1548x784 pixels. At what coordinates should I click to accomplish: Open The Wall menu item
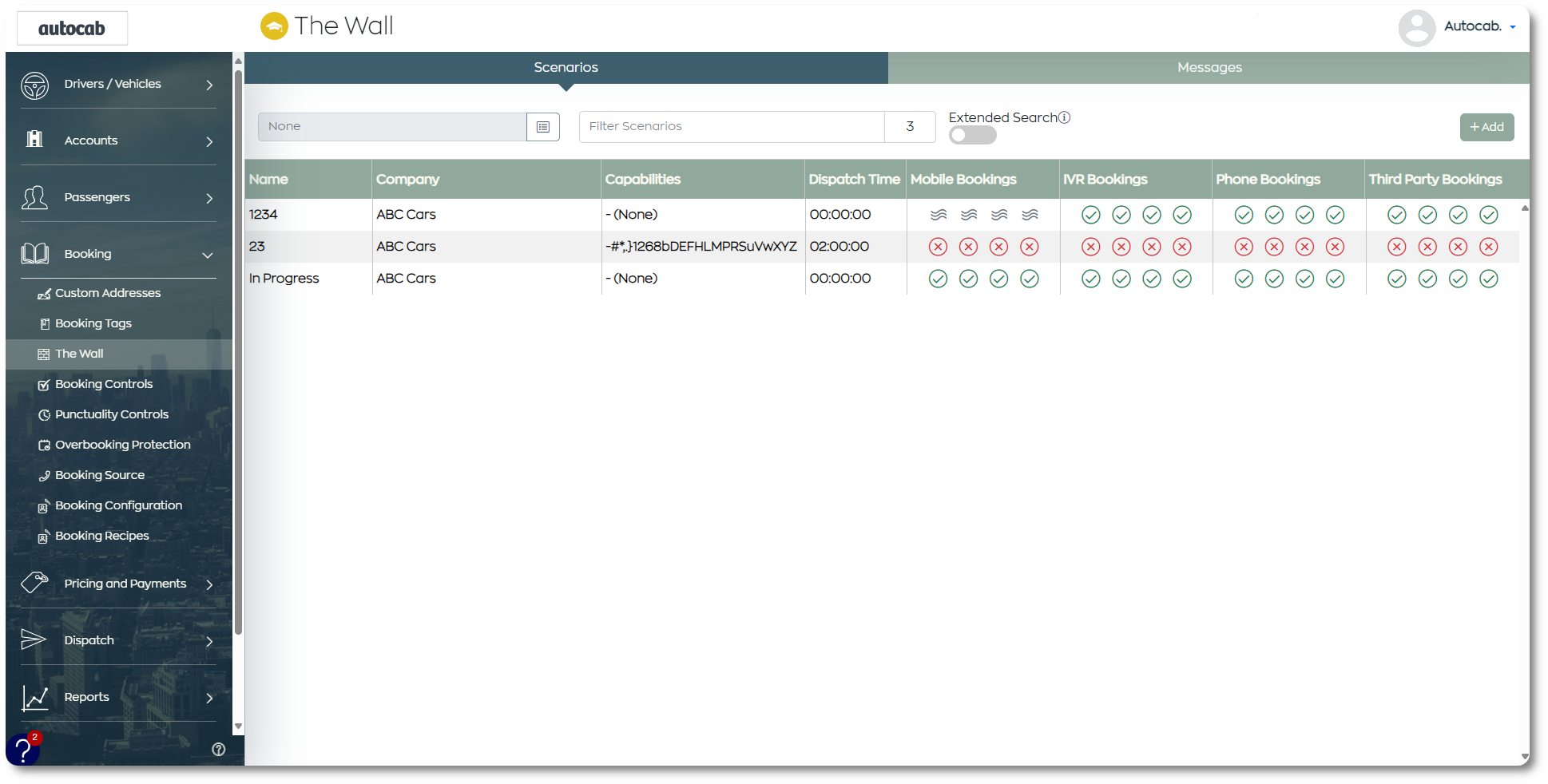pyautogui.click(x=119, y=354)
